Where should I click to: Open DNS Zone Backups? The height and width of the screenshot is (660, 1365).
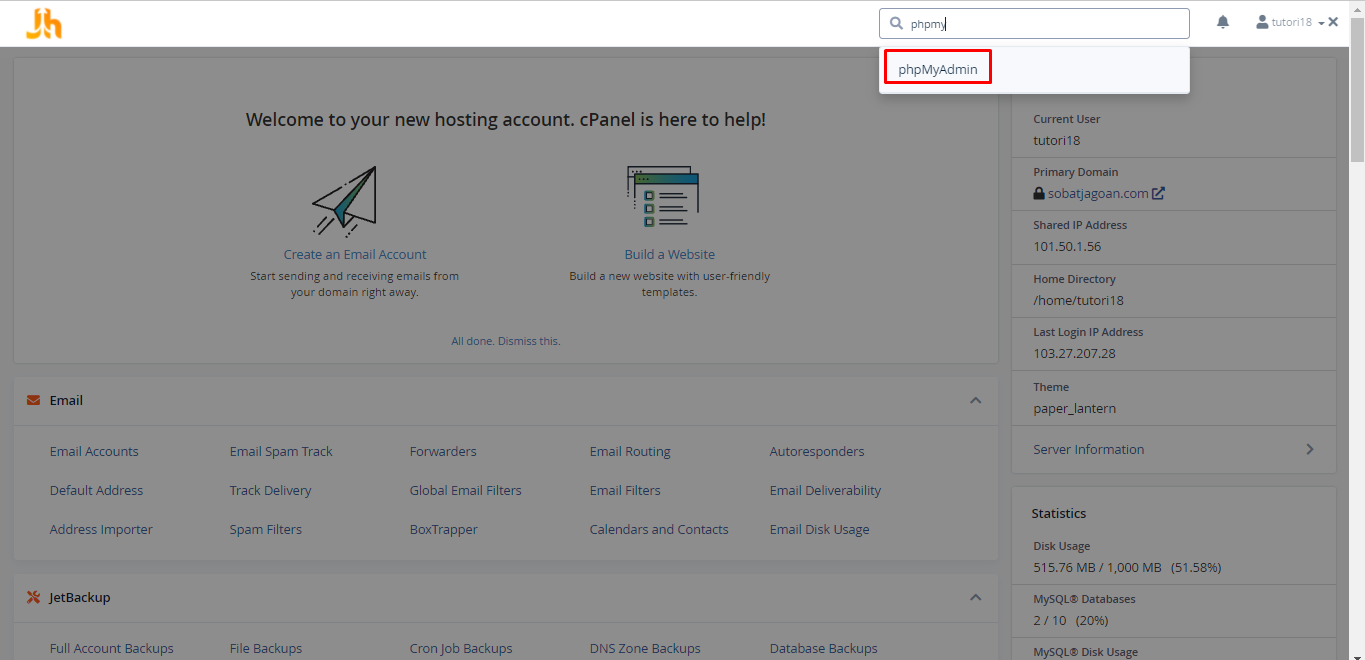[x=645, y=648]
